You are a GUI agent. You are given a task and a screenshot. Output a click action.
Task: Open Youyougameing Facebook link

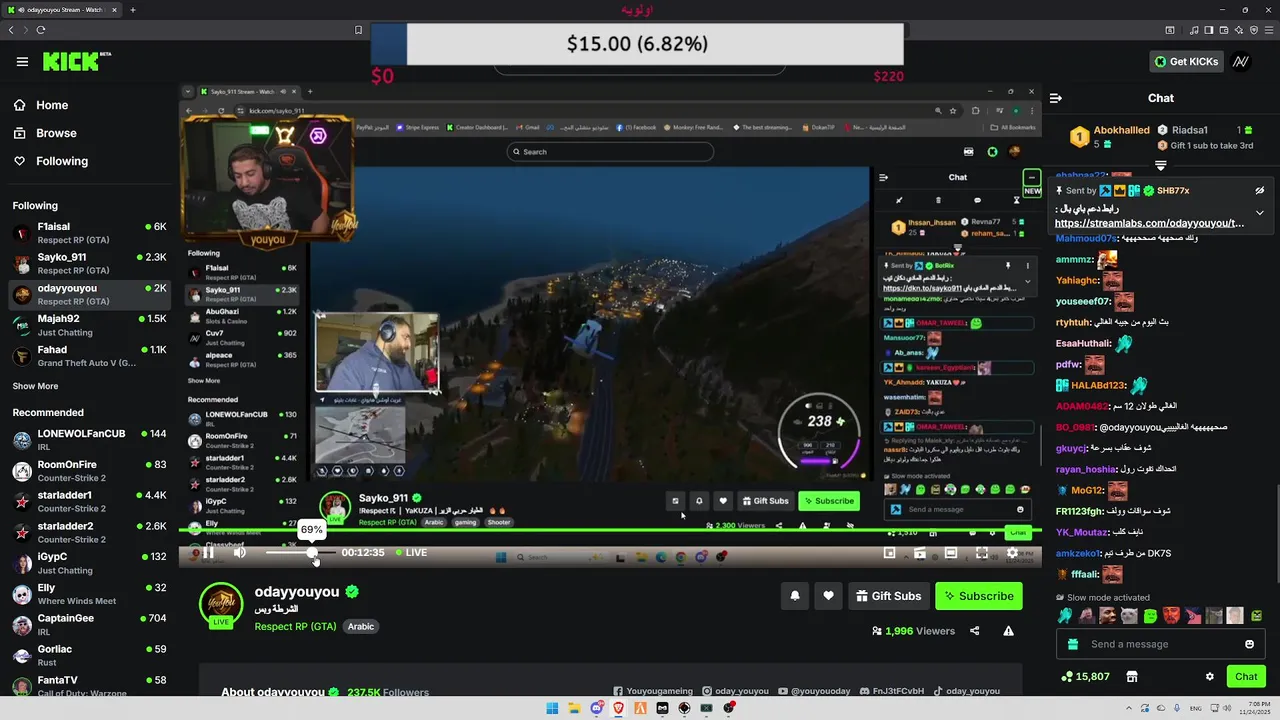click(x=653, y=691)
